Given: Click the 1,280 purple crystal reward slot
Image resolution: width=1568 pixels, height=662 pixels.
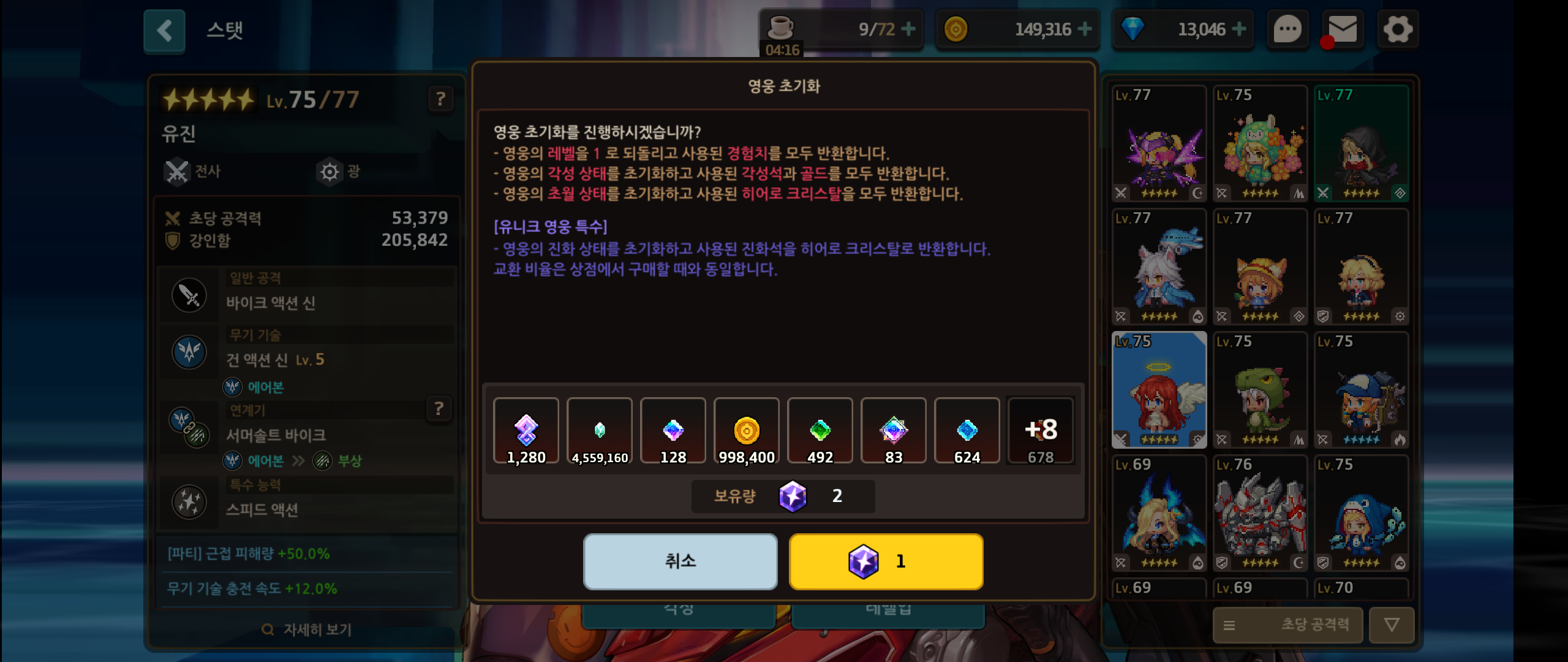Looking at the screenshot, I should [526, 431].
